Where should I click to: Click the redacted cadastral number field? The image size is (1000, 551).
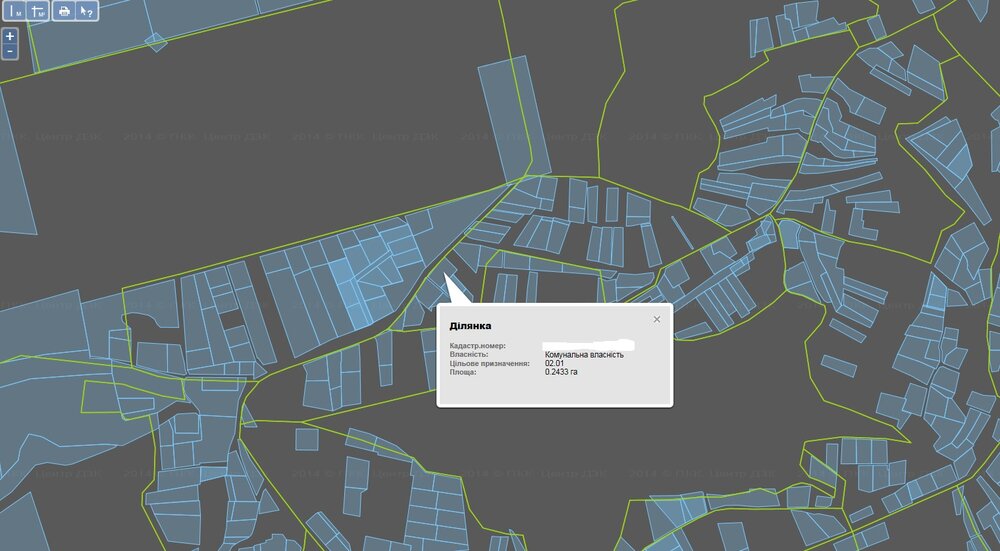(x=590, y=345)
